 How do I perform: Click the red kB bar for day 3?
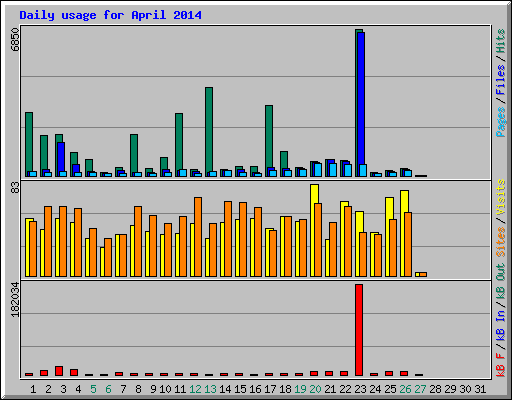(x=59, y=371)
